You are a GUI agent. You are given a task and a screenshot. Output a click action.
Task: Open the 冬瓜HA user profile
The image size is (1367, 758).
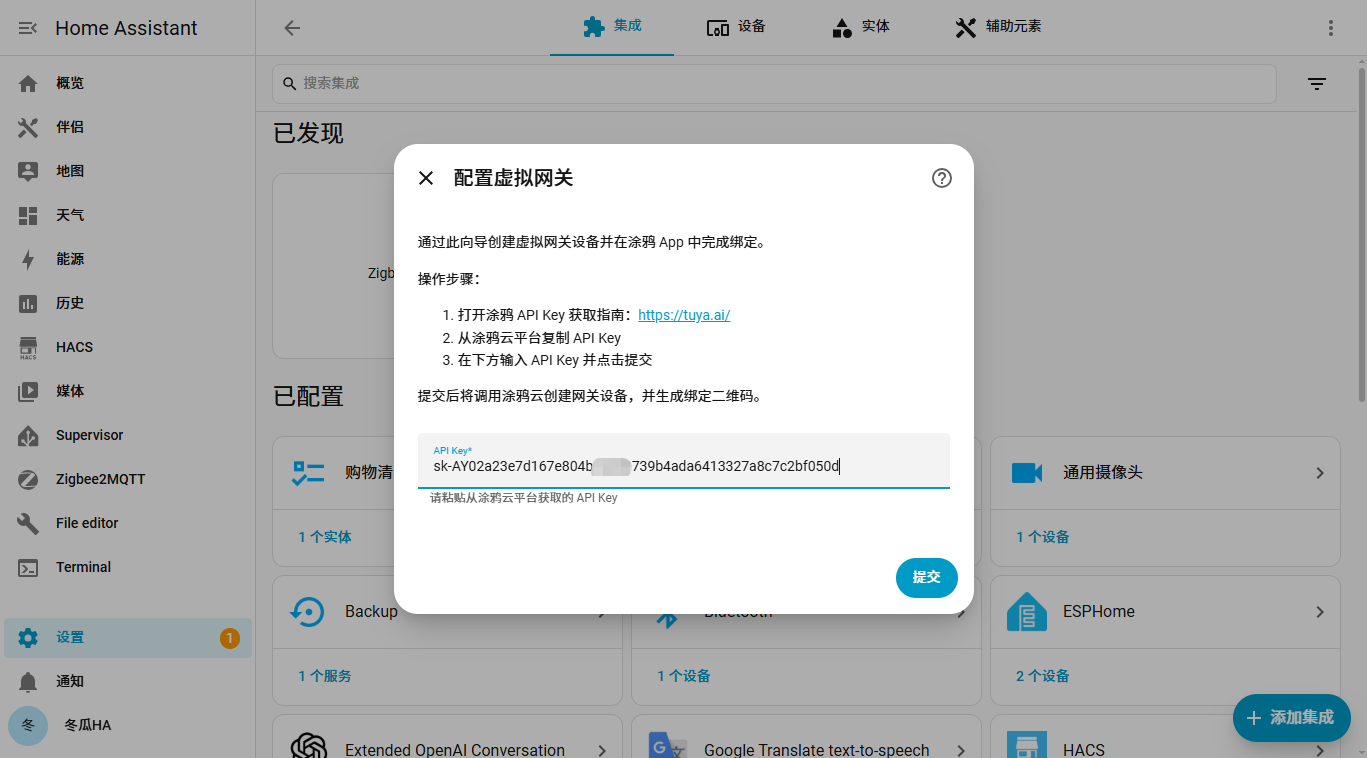128,725
